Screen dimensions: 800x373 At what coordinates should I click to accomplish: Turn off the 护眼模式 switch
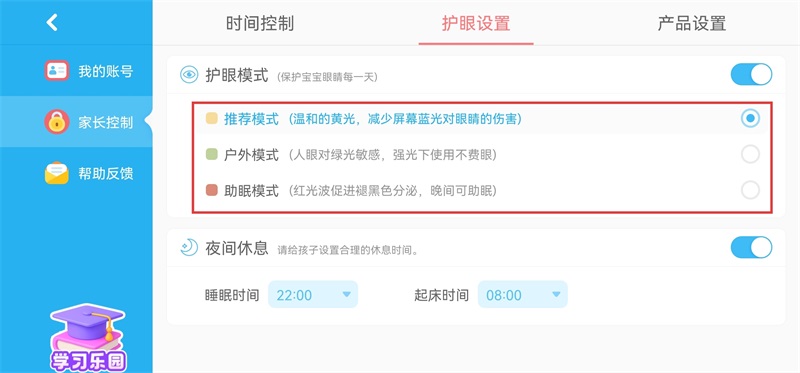pos(751,74)
